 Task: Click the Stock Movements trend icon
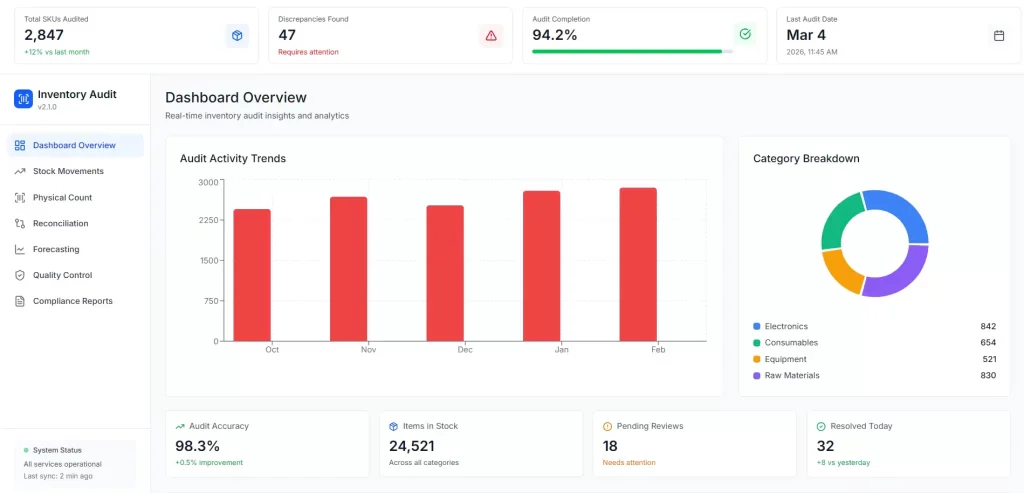click(20, 171)
